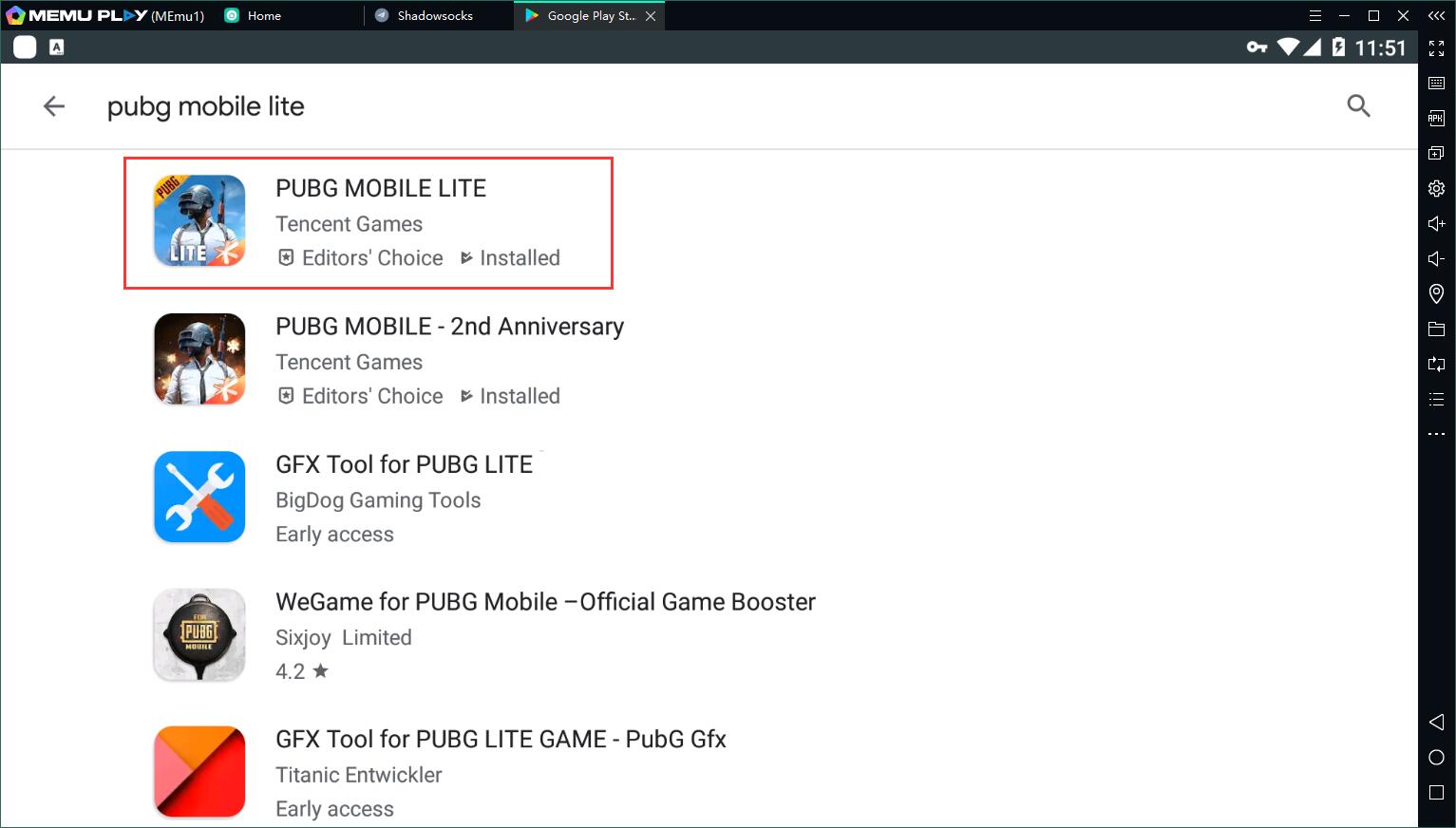1456x828 pixels.
Task: Open the GFX Tool for PUBG LITE result
Action: pyautogui.click(x=404, y=464)
